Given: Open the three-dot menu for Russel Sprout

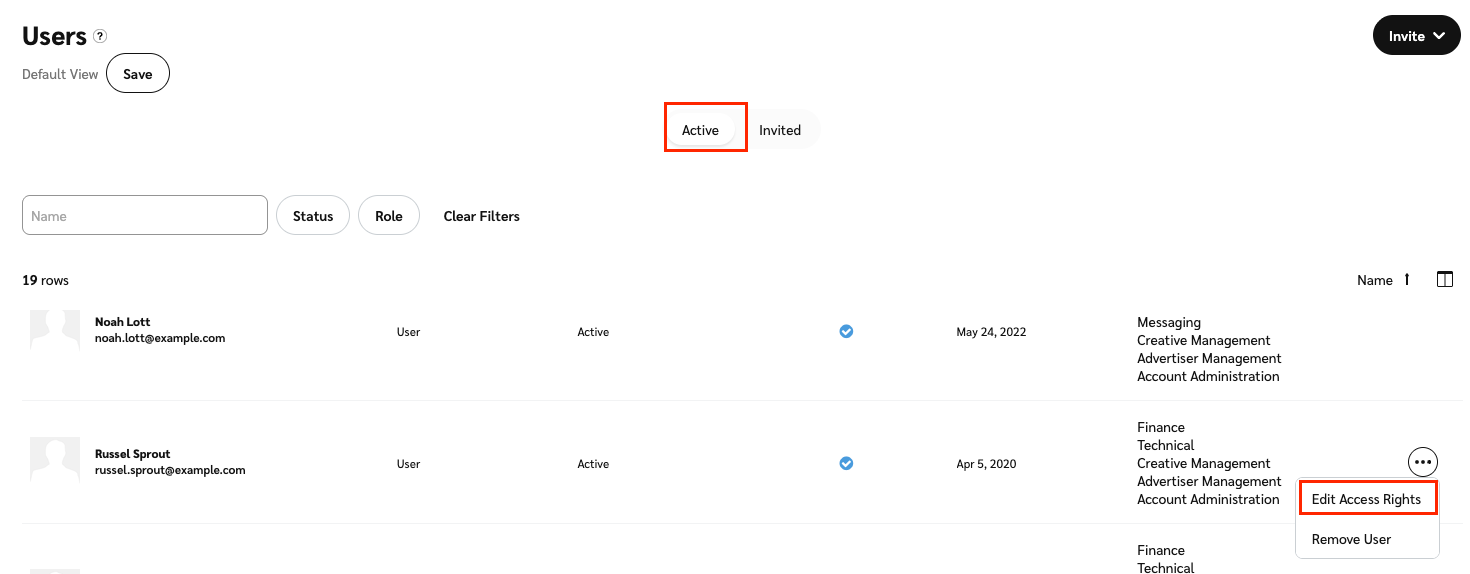Looking at the screenshot, I should tap(1422, 461).
